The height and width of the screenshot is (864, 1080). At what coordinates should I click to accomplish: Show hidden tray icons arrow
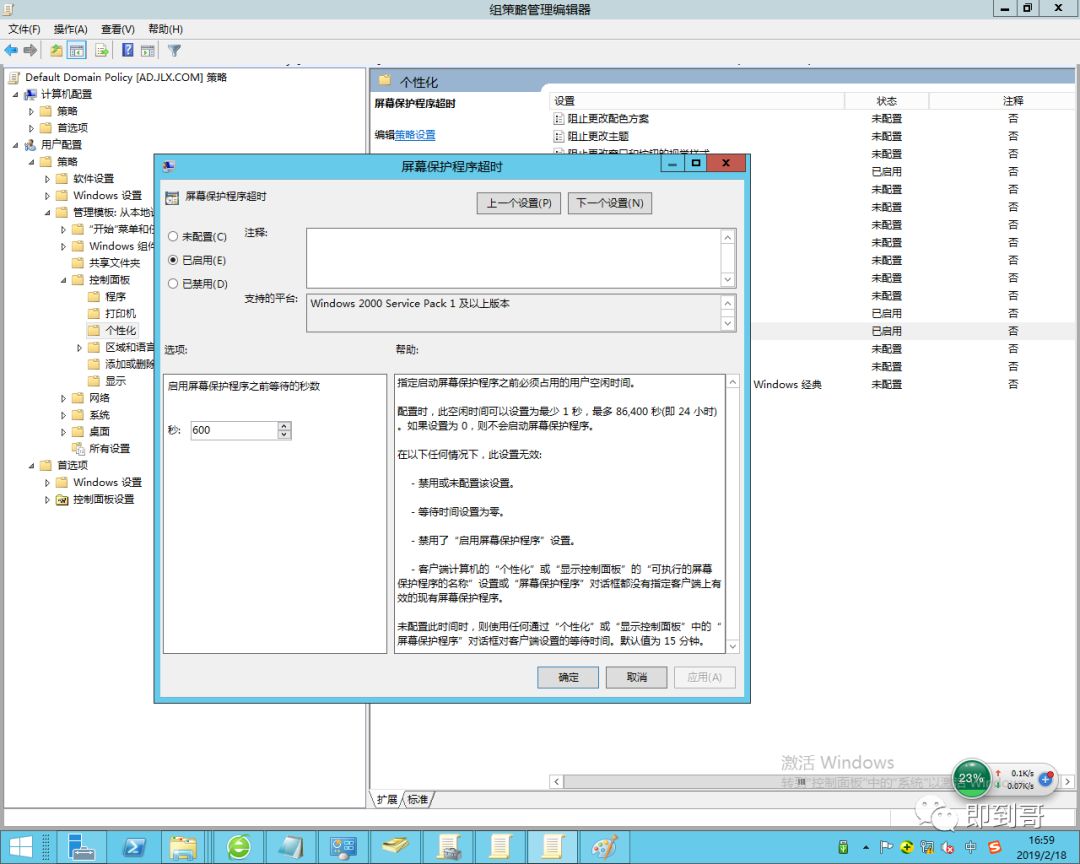(x=866, y=847)
